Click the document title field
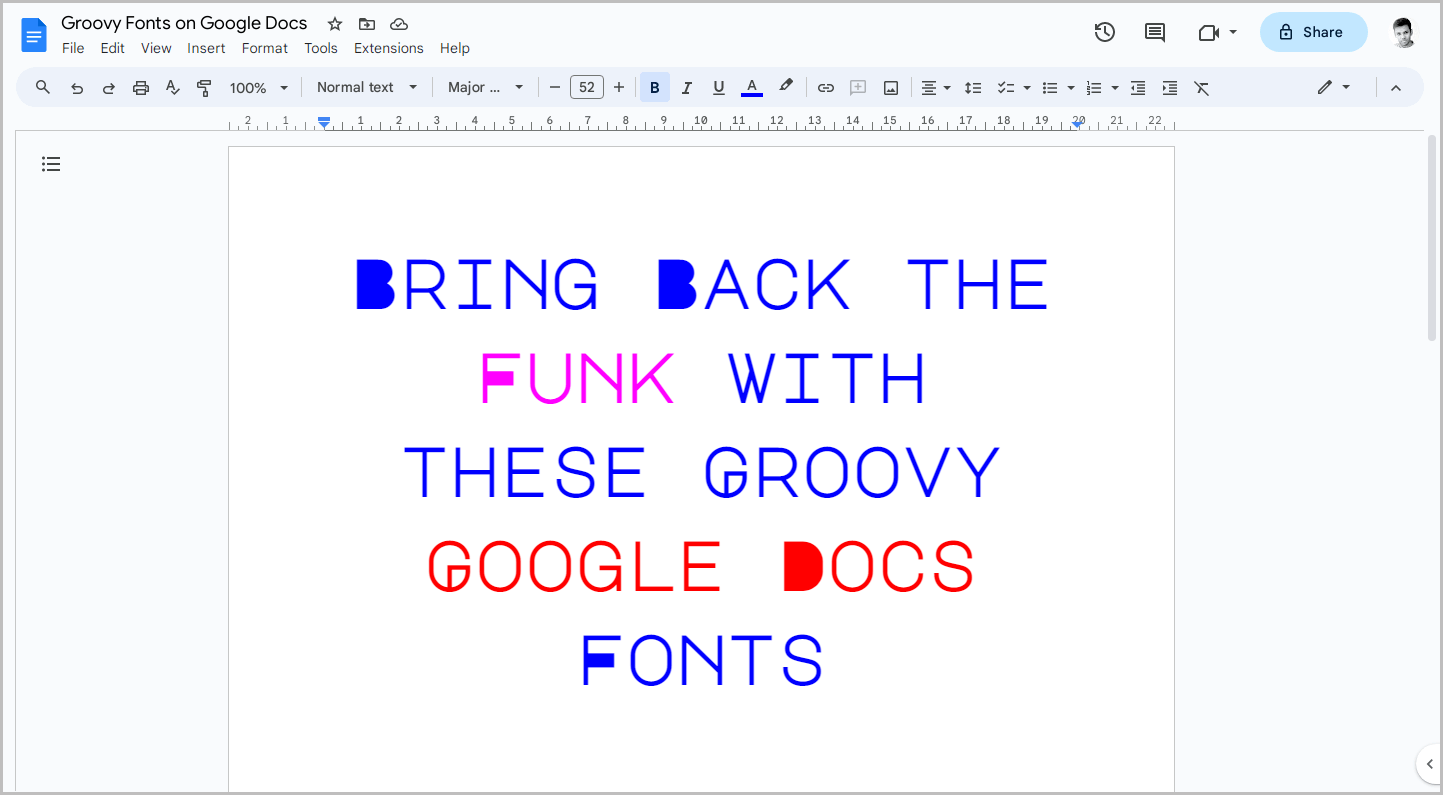 coord(184,22)
